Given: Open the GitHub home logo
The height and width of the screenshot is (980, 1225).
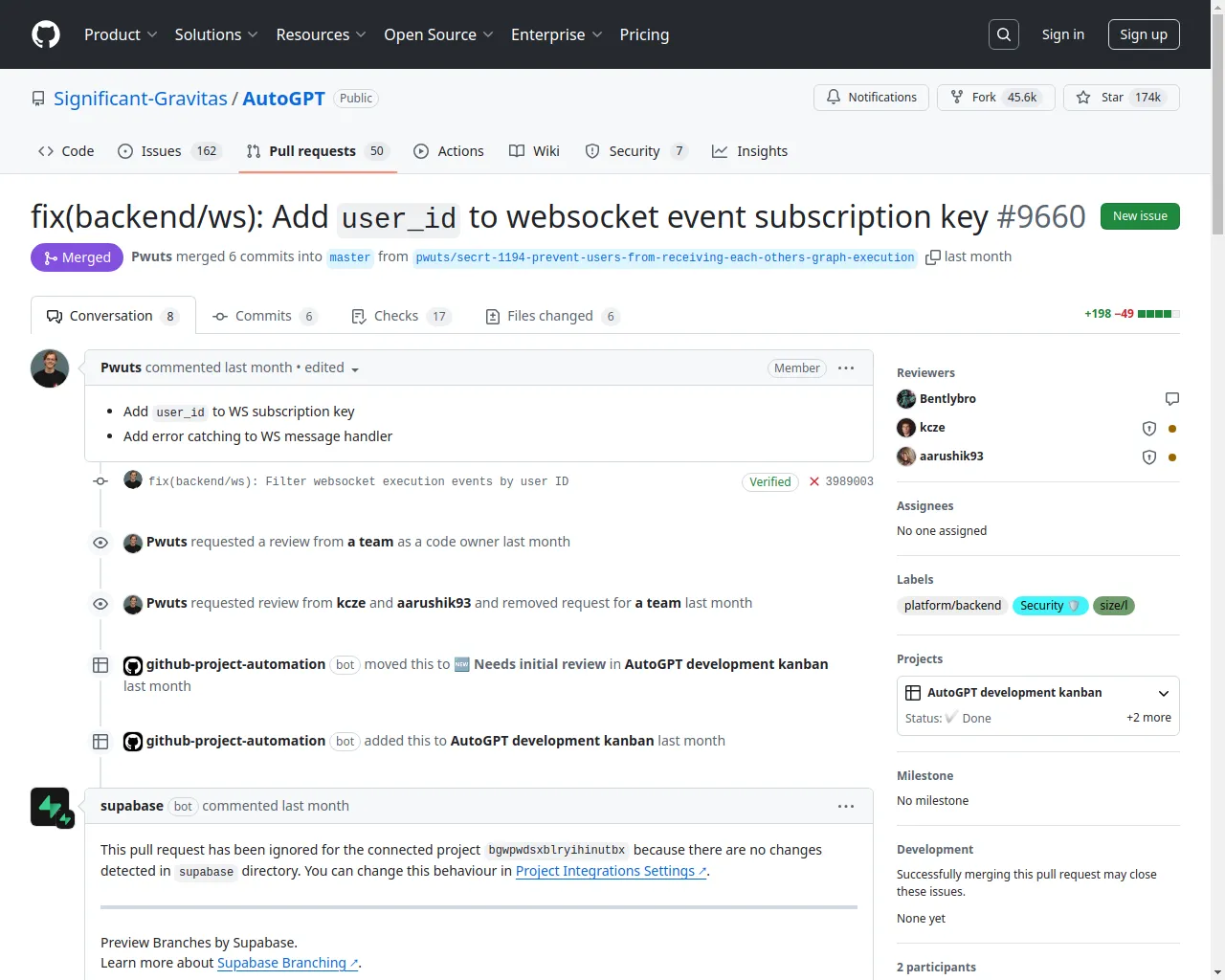Looking at the screenshot, I should [x=46, y=34].
